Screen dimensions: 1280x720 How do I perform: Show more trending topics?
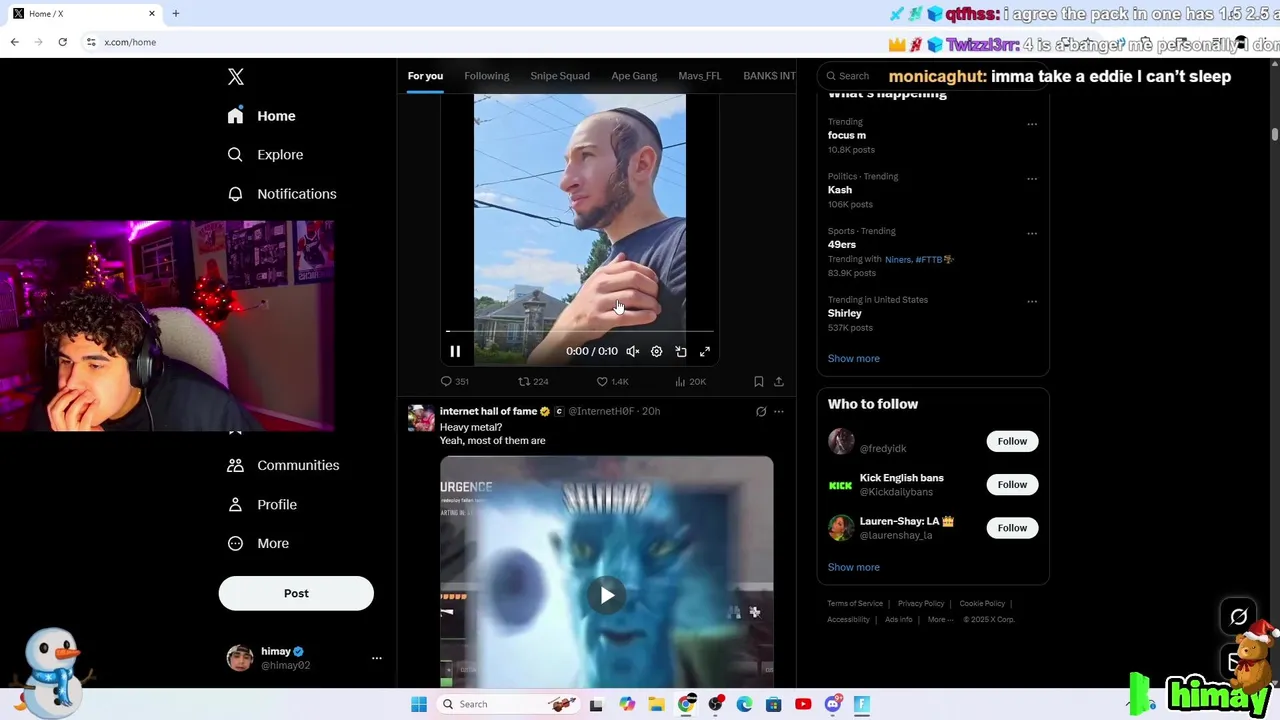pos(854,358)
